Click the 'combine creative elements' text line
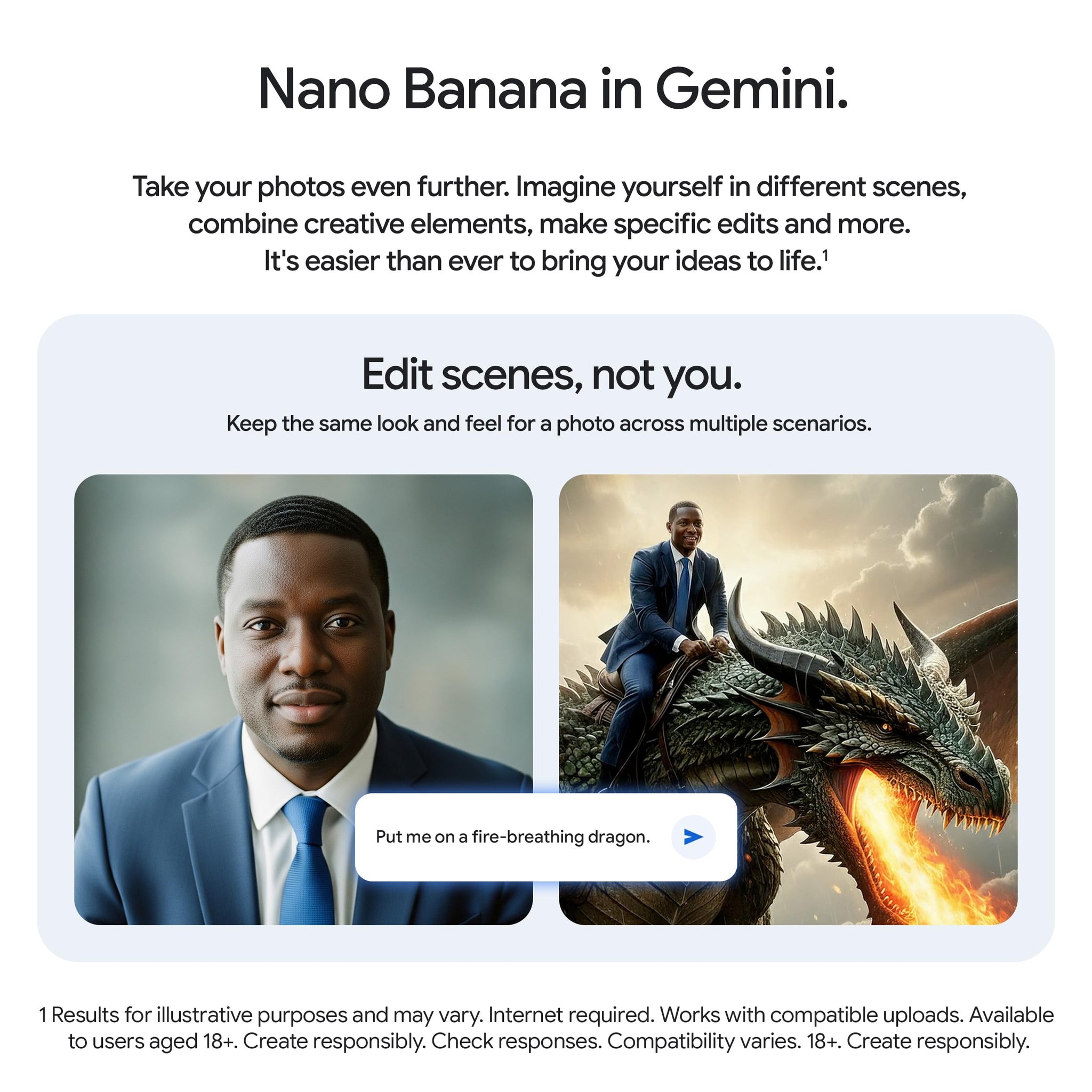 tap(549, 224)
